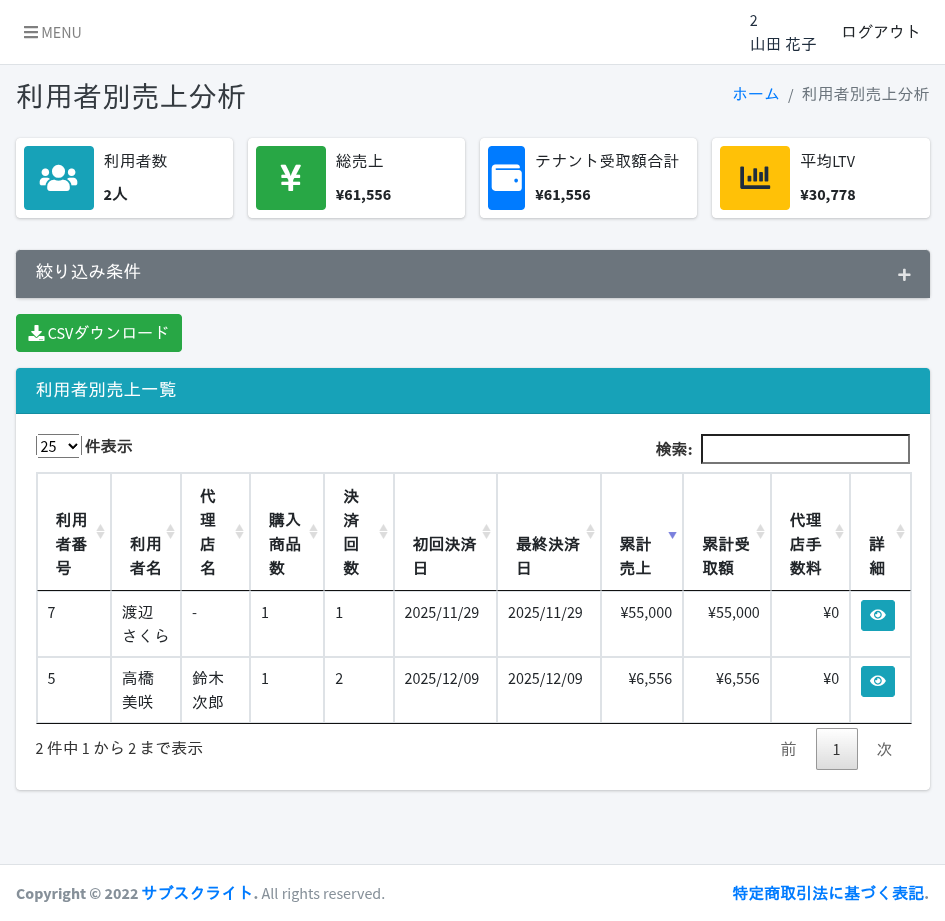Screen dimensions: 945x921
Task: Open the 25件表示 entries dropdown
Action: [x=58, y=446]
